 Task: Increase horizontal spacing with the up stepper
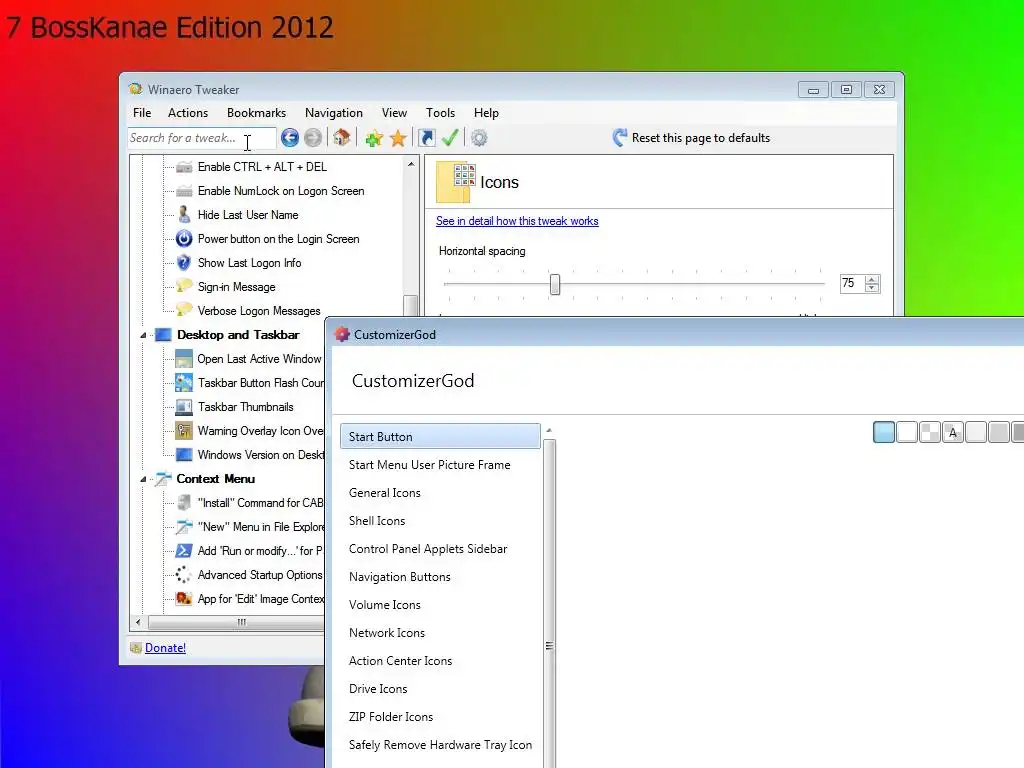(x=872, y=280)
